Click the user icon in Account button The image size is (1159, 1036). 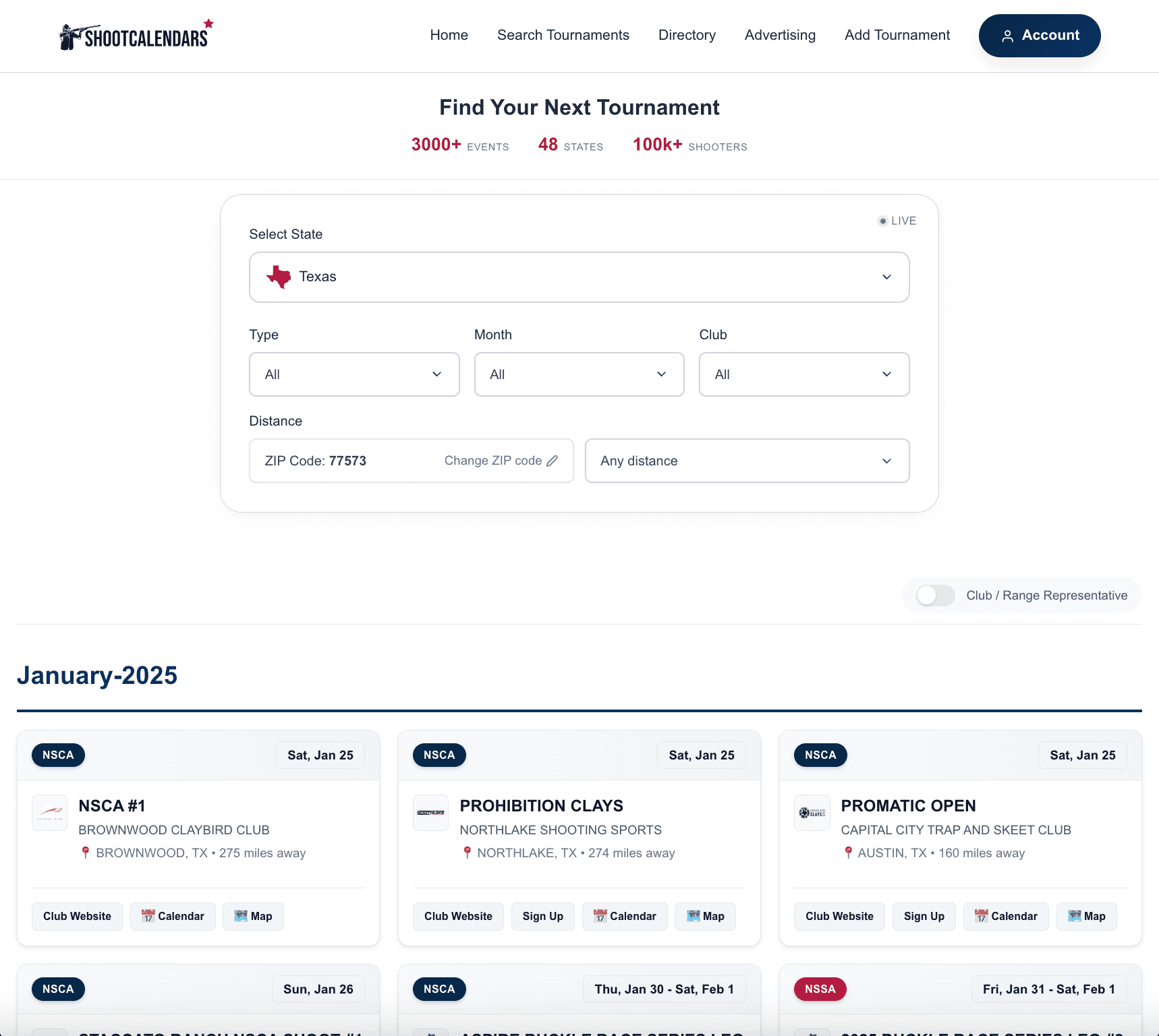[1007, 36]
